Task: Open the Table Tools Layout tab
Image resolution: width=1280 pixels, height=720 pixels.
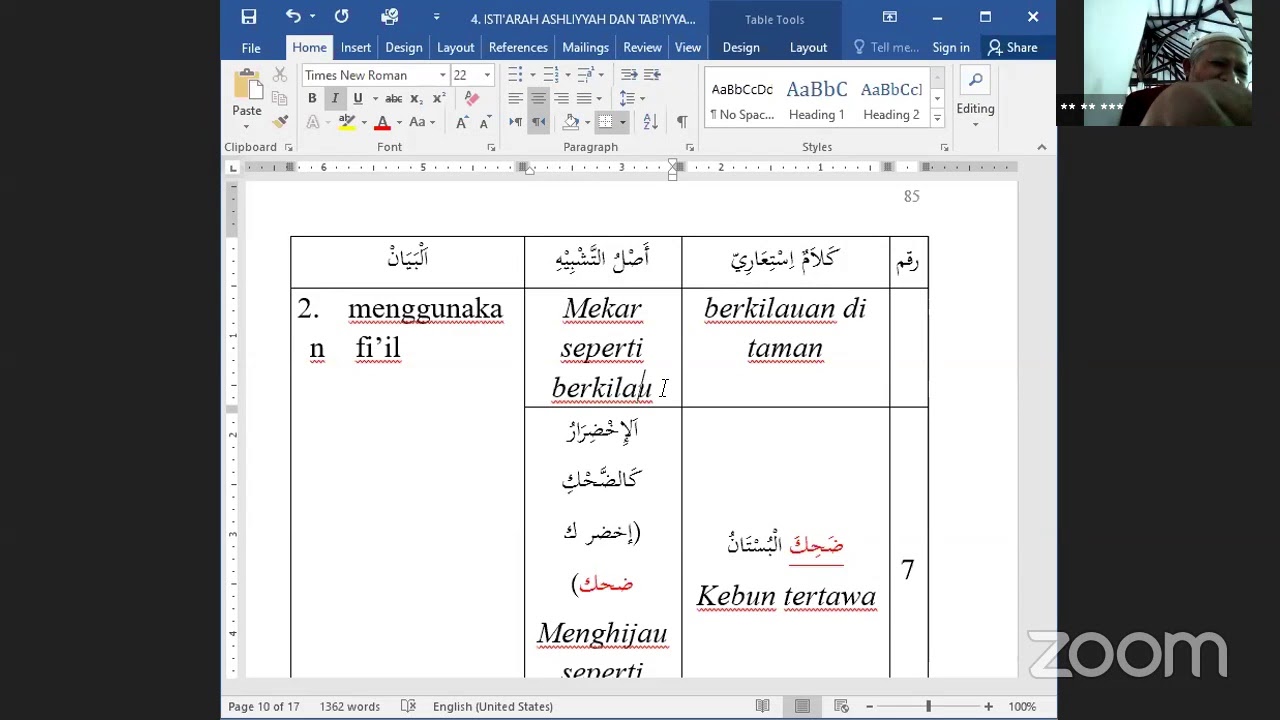Action: [808, 47]
